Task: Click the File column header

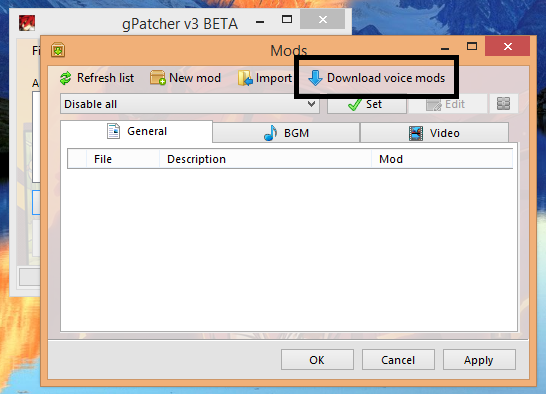Action: point(123,159)
